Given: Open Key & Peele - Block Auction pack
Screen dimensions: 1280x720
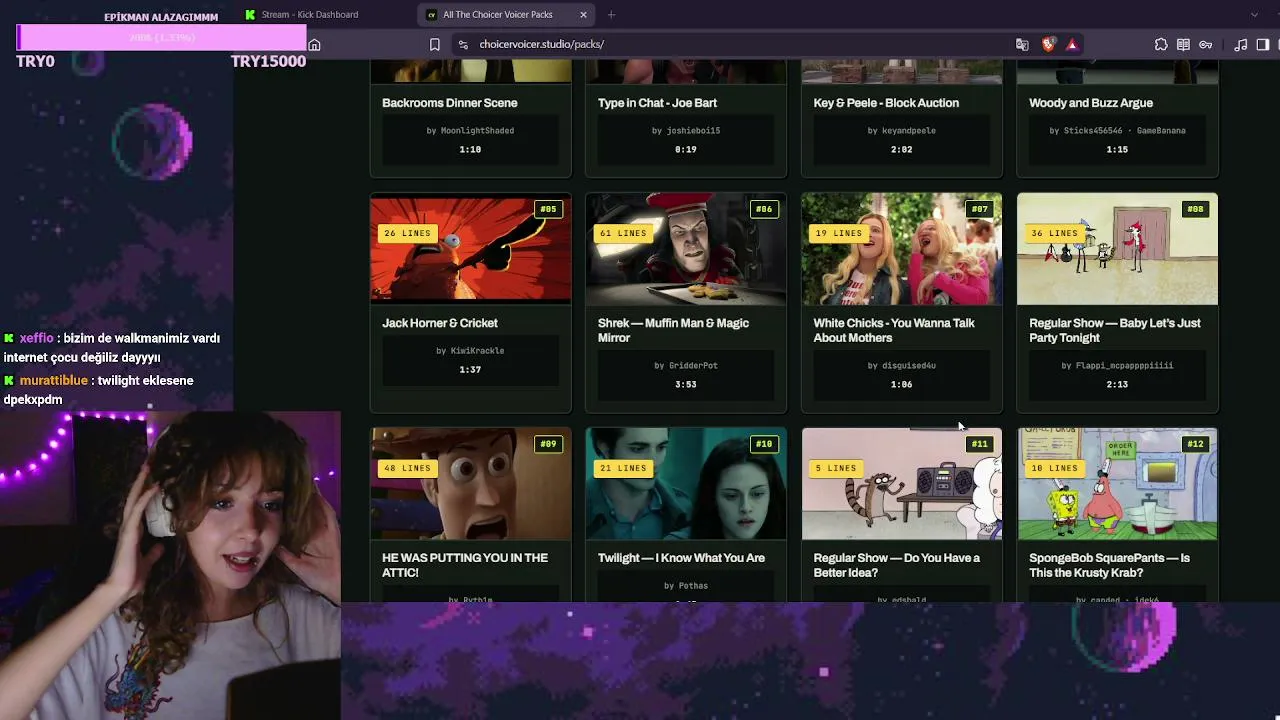Looking at the screenshot, I should (886, 103).
